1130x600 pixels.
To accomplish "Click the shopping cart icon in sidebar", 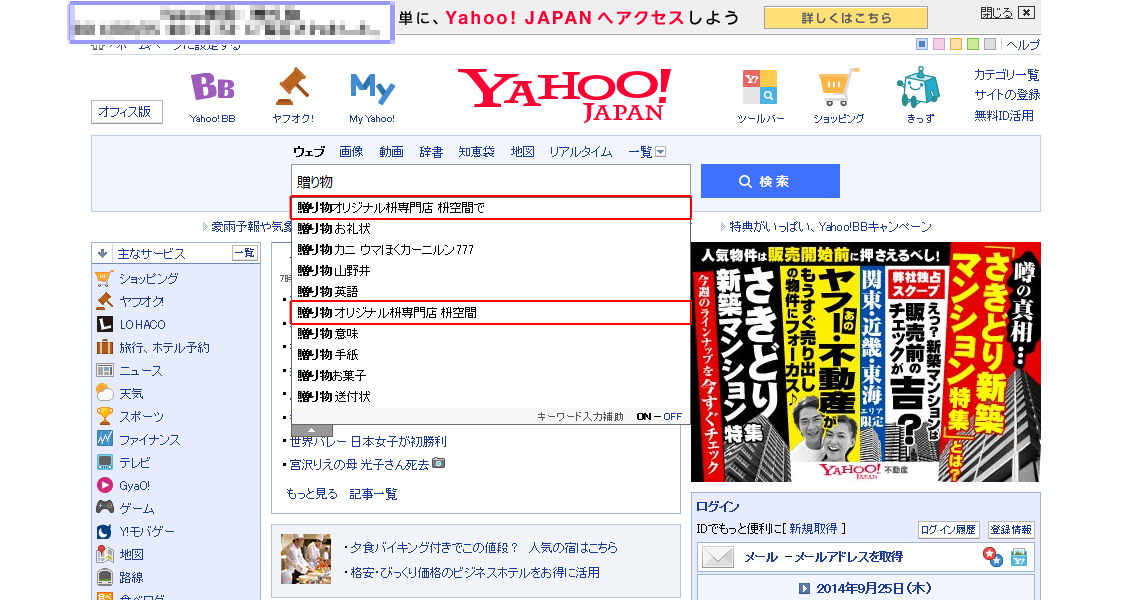I will click(x=104, y=278).
